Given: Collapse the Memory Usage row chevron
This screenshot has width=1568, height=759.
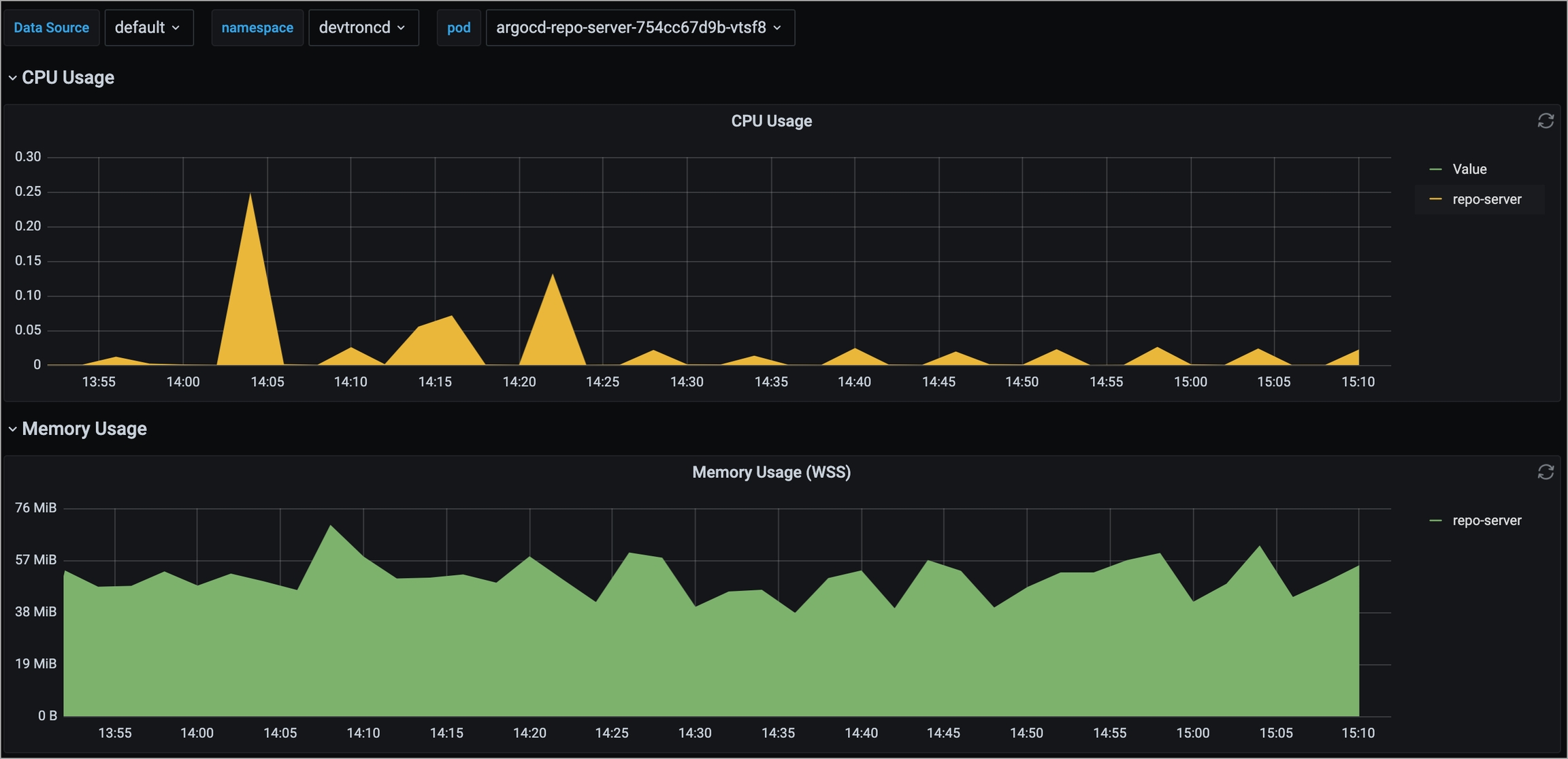Looking at the screenshot, I should pos(12,430).
